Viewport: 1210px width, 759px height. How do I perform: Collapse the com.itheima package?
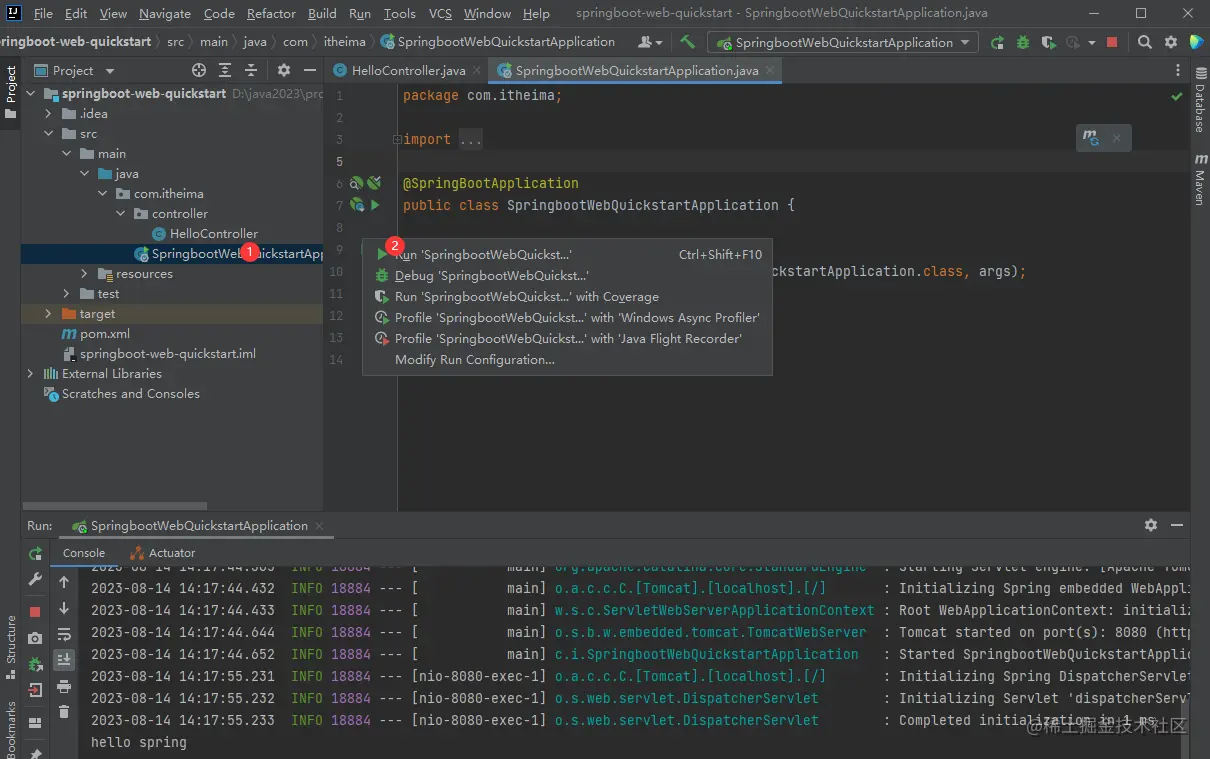(x=103, y=194)
